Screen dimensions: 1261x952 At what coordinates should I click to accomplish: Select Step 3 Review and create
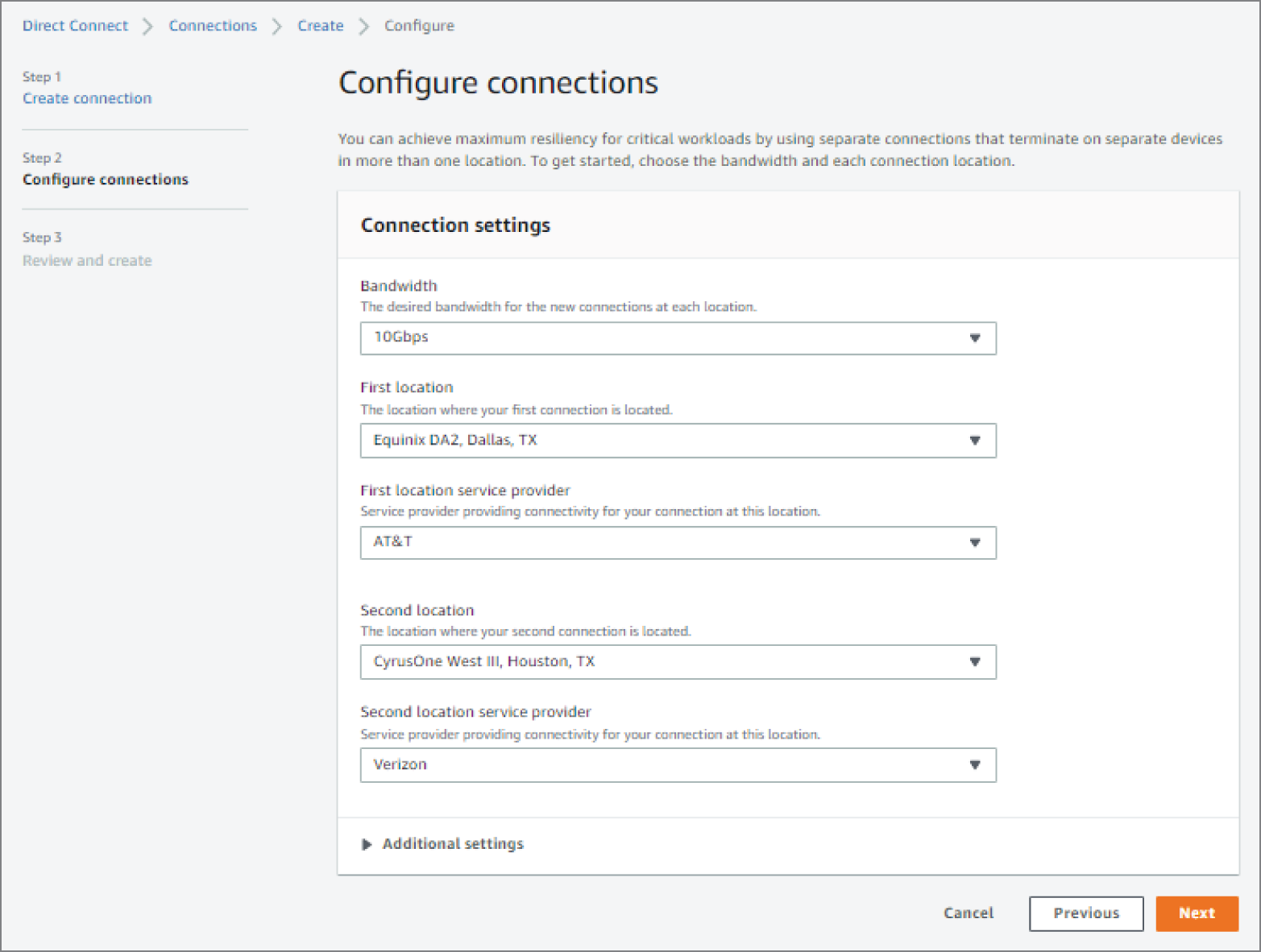point(87,261)
